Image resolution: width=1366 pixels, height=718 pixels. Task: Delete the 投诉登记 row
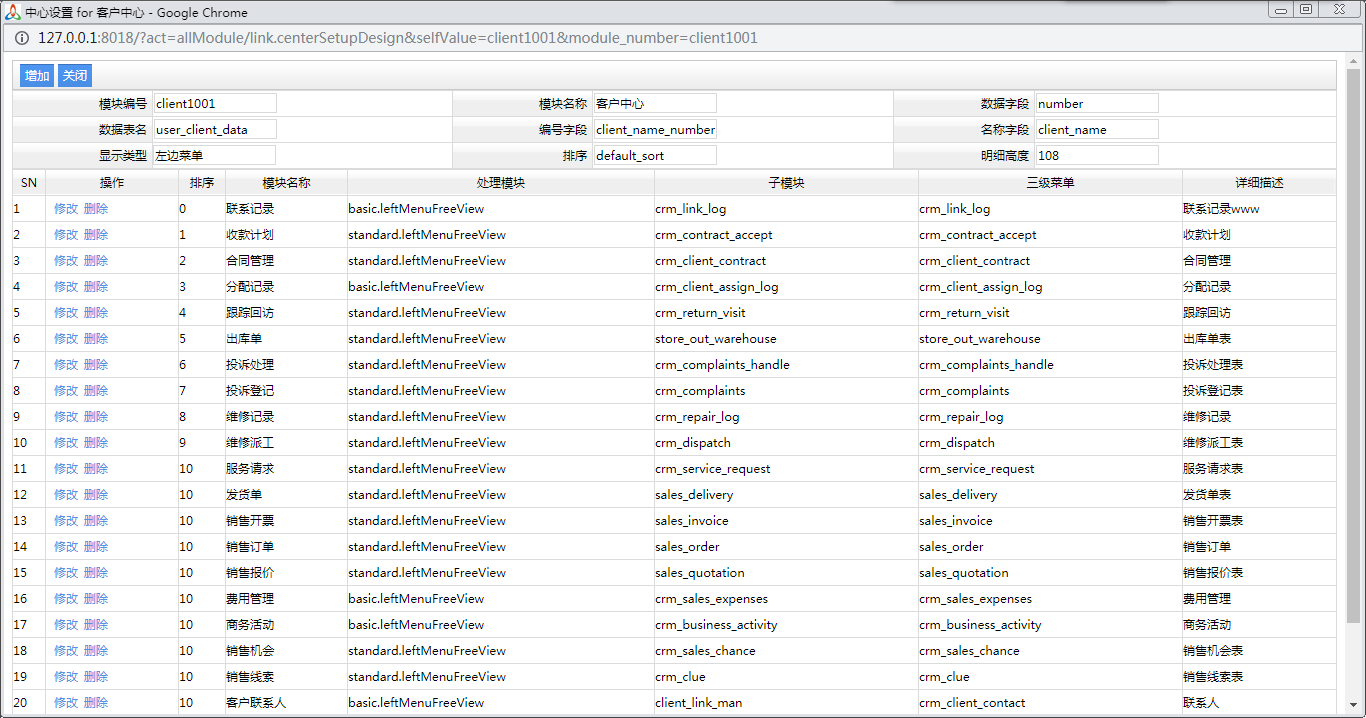(x=96, y=391)
